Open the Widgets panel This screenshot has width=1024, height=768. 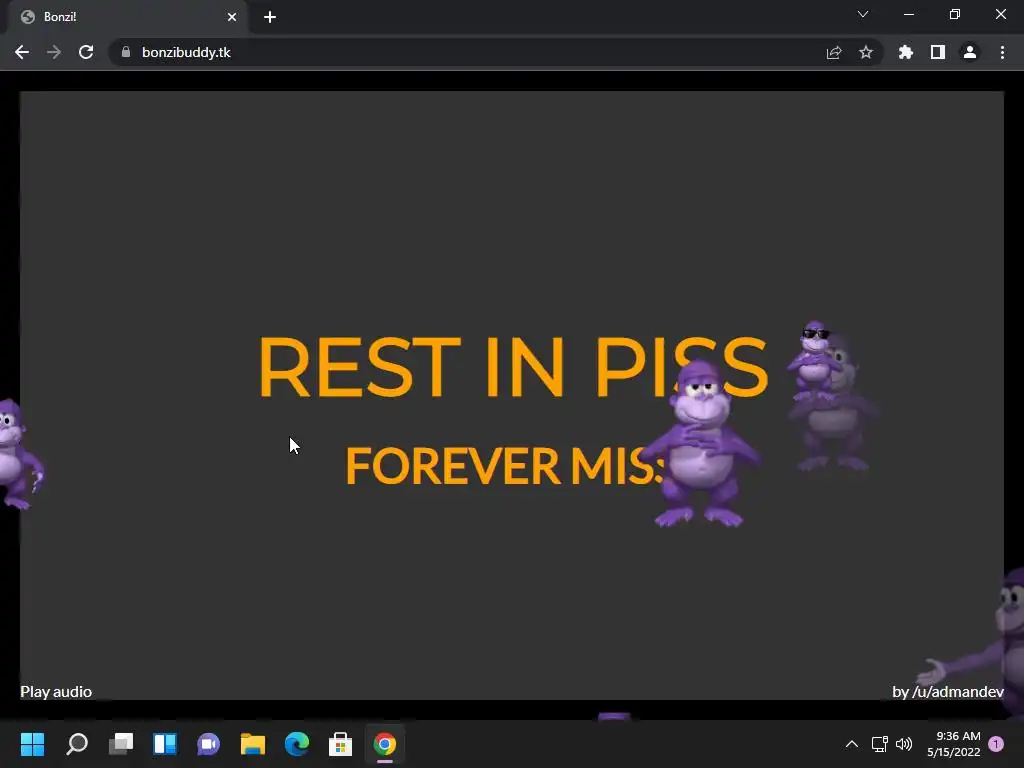(x=165, y=744)
